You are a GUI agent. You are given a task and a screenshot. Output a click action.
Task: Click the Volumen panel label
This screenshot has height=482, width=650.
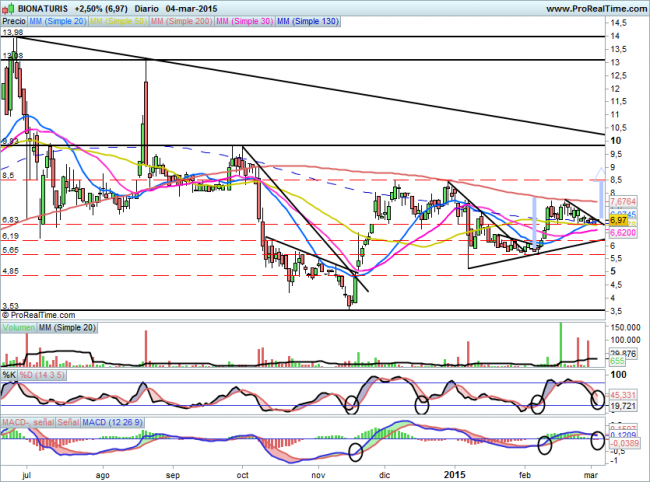click(x=17, y=327)
